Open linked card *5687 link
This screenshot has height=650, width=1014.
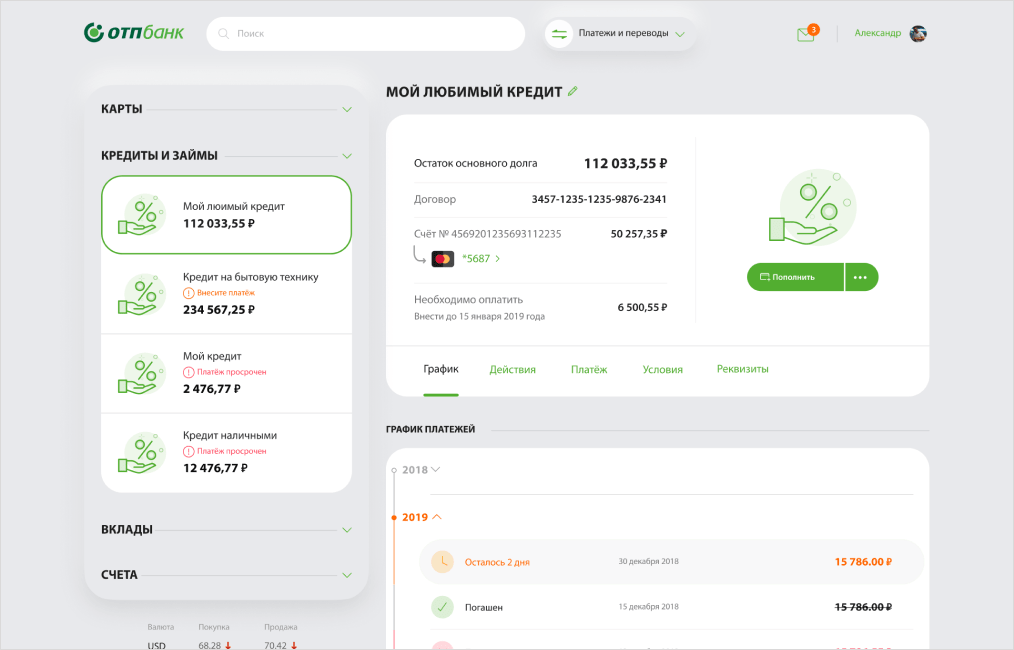pyautogui.click(x=480, y=259)
